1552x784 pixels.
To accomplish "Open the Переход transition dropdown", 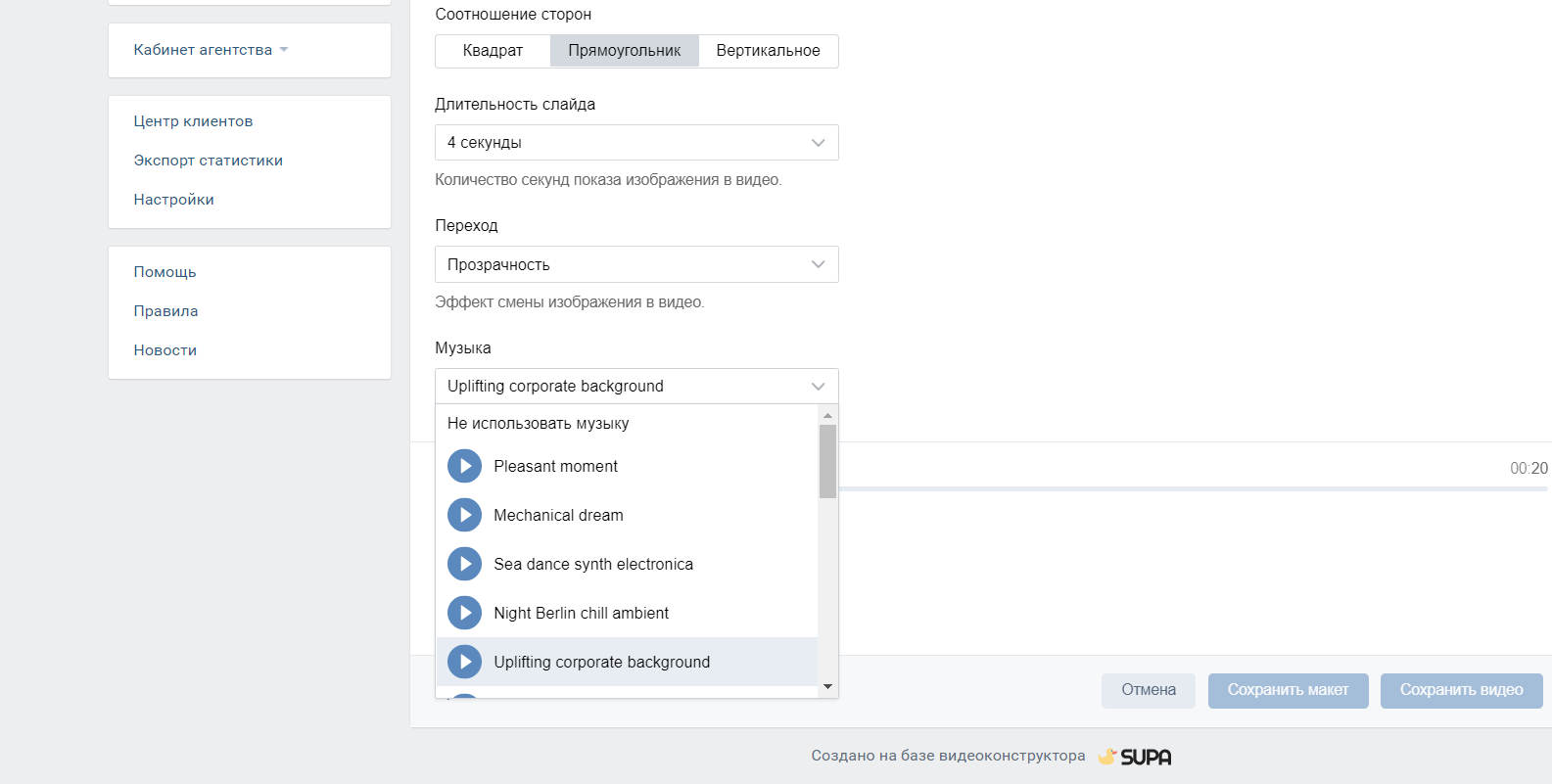I will click(636, 264).
